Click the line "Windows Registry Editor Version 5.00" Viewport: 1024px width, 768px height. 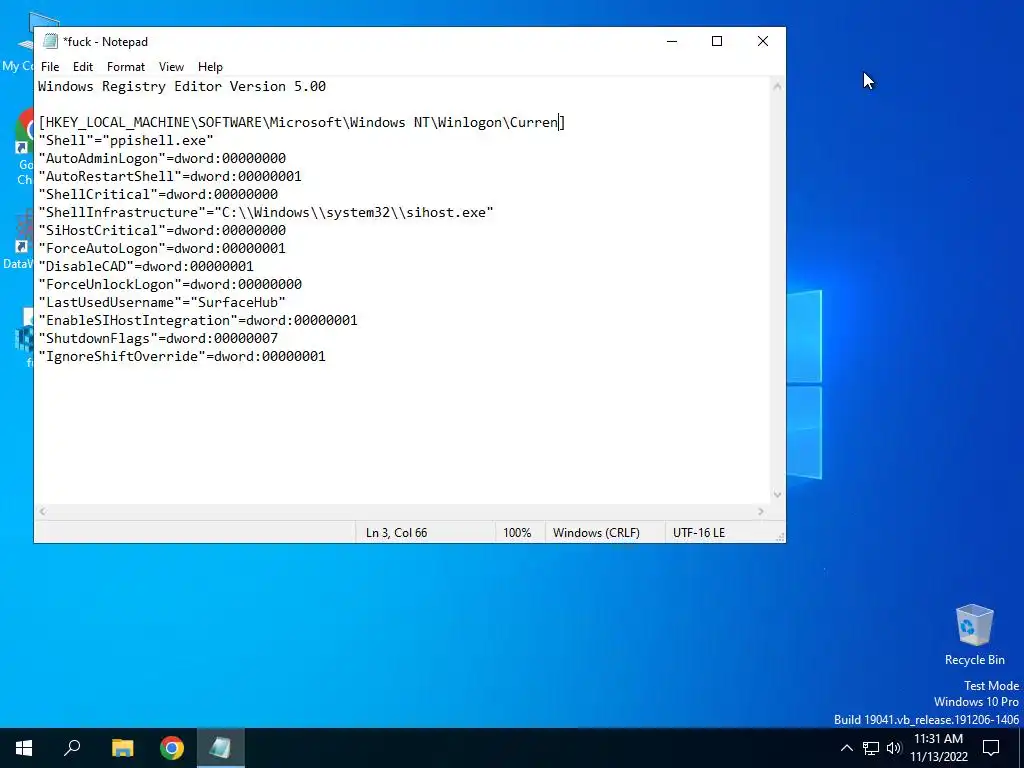[182, 86]
